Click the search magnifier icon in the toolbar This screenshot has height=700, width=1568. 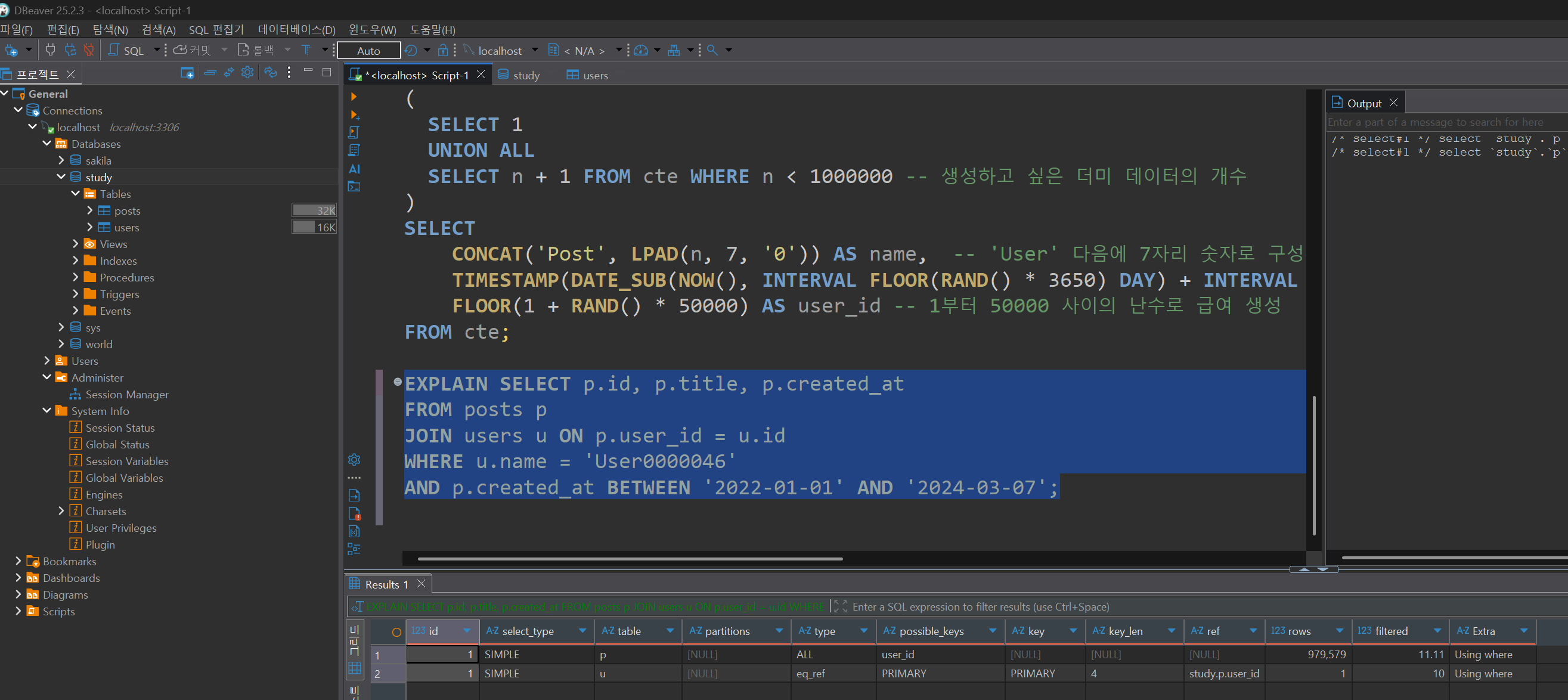pyautogui.click(x=712, y=51)
